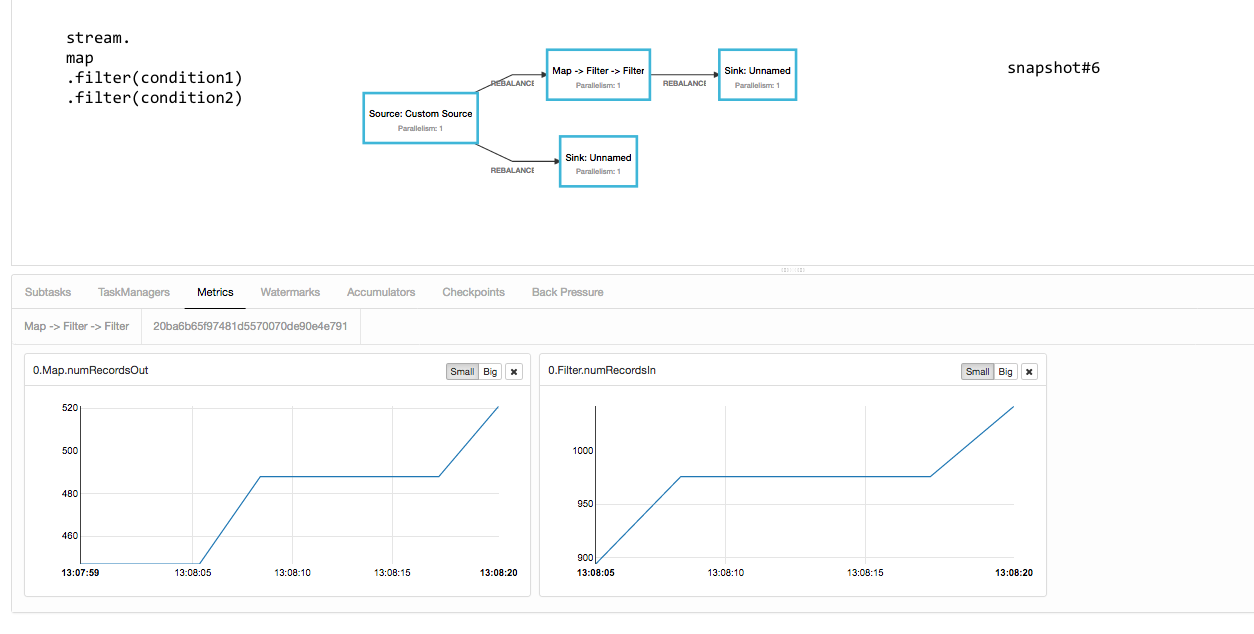Screen dimensions: 1254x634
Task: Go to the Watermarks tab
Action: pos(290,292)
